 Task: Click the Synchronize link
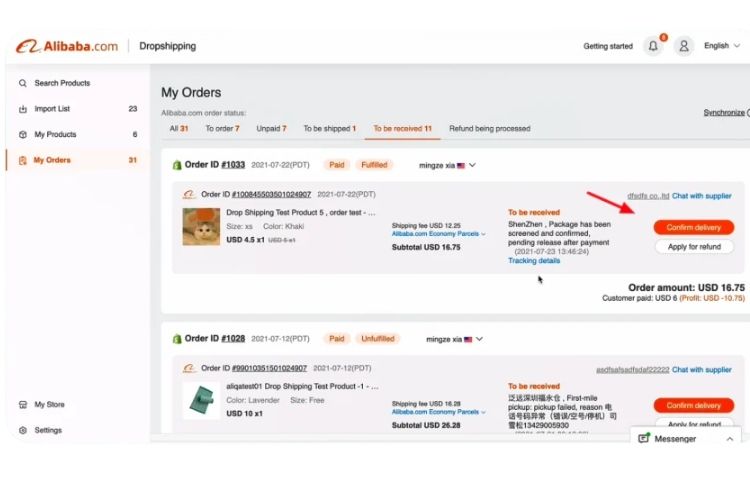pos(724,112)
